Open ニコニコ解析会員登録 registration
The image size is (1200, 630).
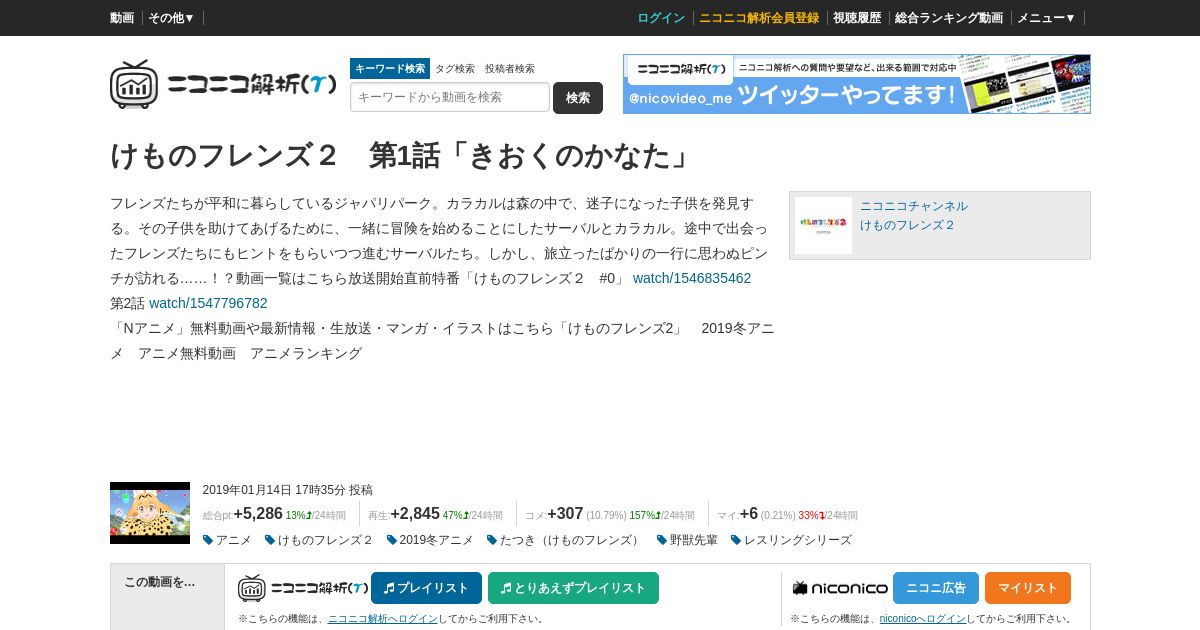coord(759,18)
